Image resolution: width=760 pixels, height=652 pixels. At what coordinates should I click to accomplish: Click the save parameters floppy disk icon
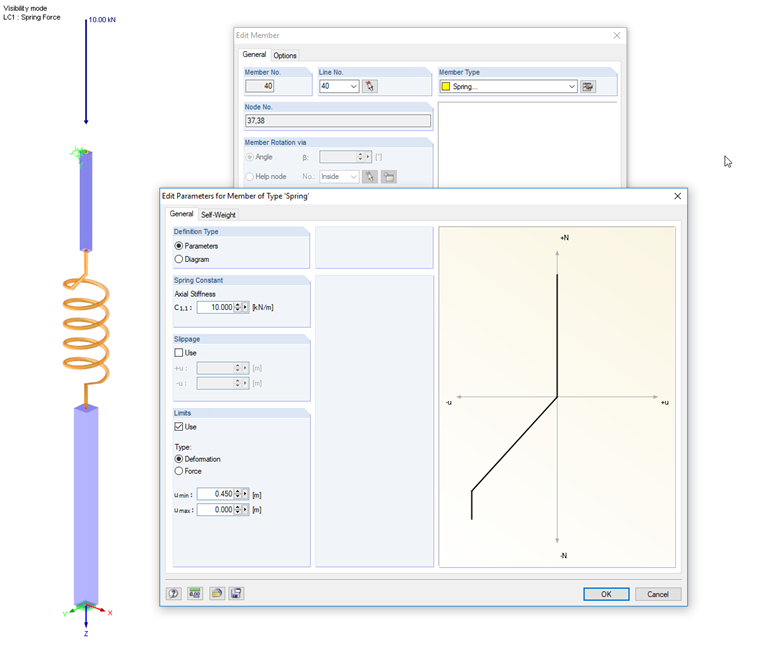click(x=236, y=593)
